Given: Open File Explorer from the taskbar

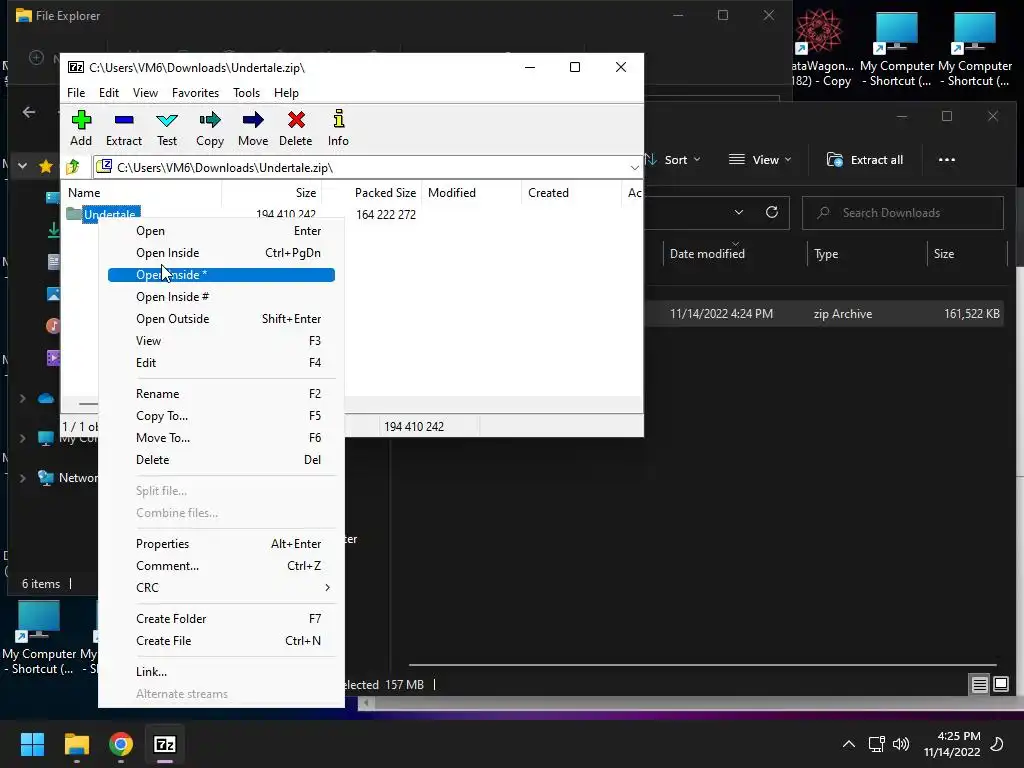Looking at the screenshot, I should tap(76, 744).
